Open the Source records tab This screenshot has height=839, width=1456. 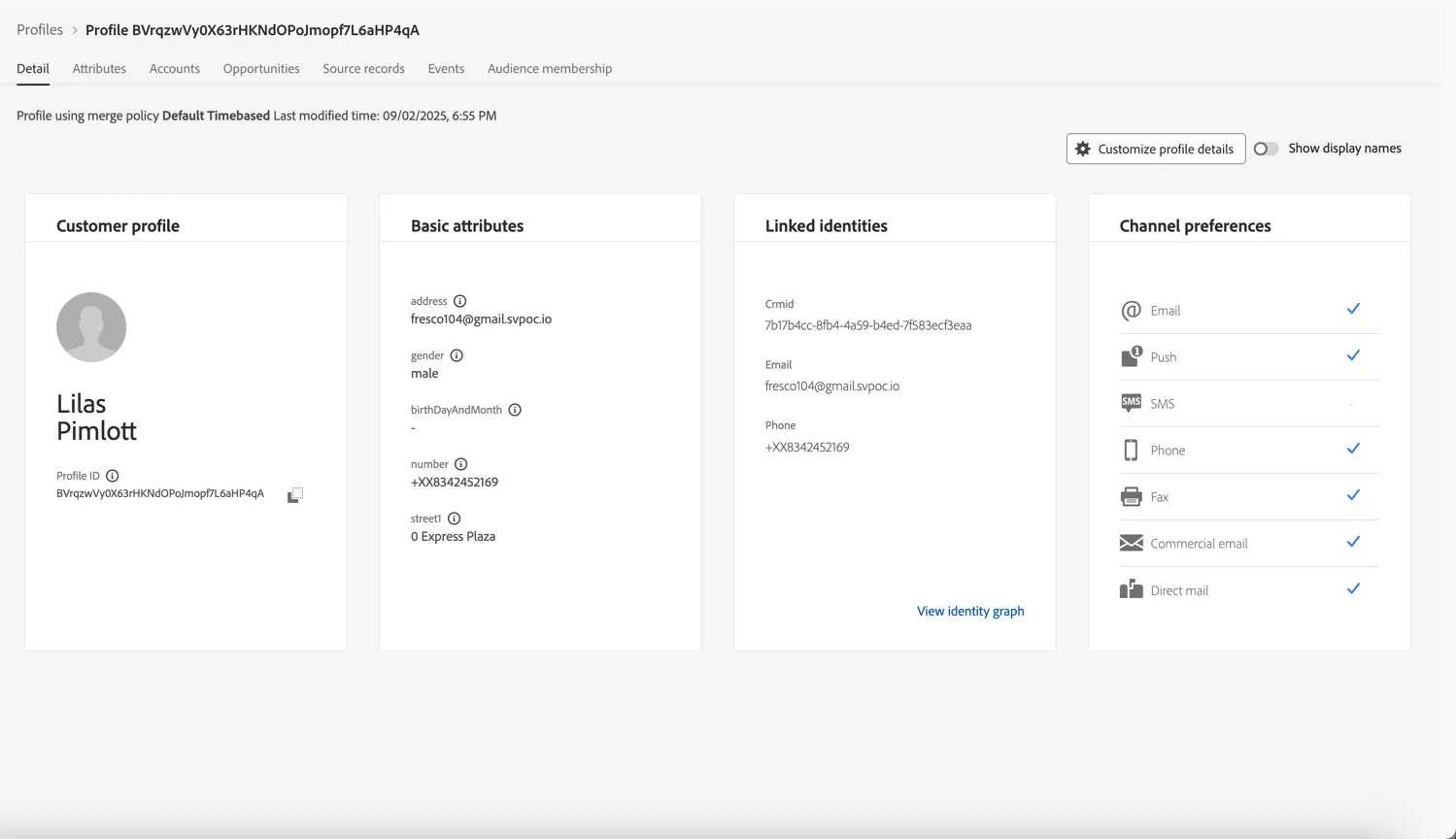tap(363, 69)
